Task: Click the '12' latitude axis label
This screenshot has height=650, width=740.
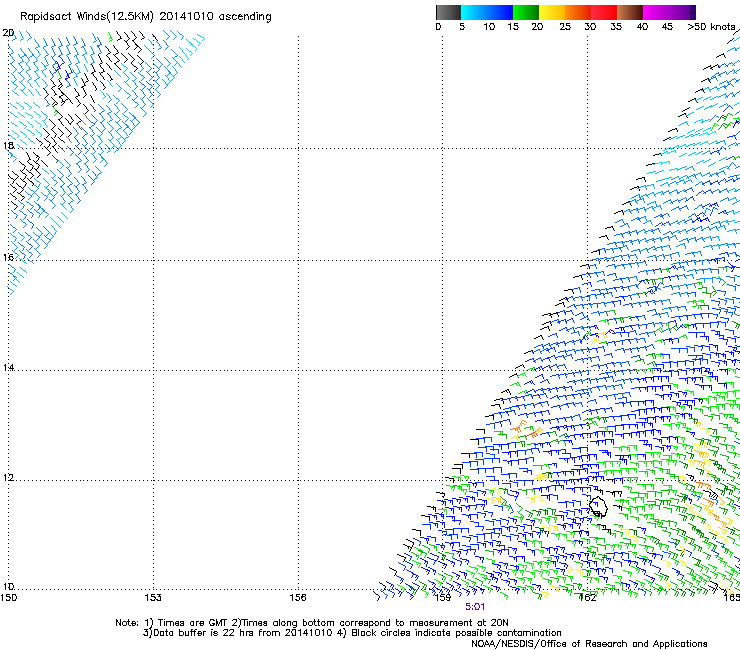Action: point(8,478)
